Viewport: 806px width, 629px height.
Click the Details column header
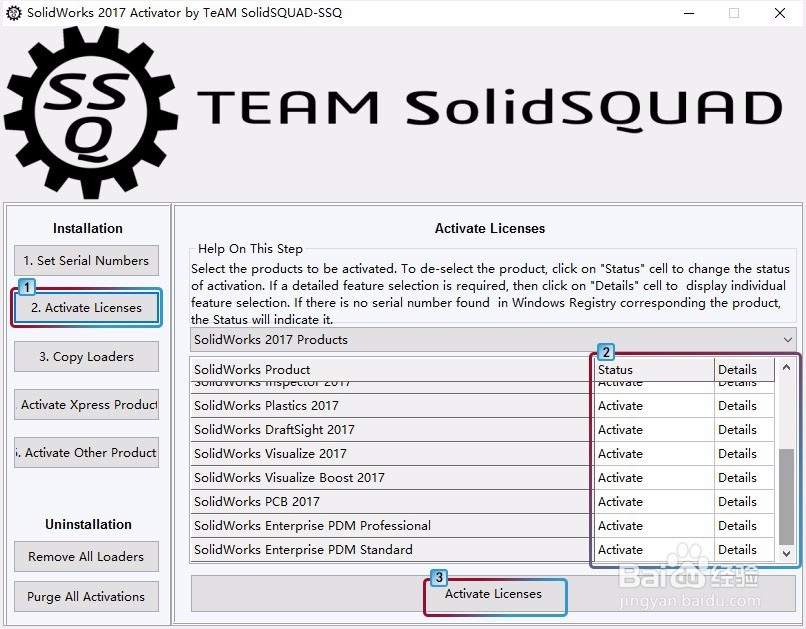(744, 369)
